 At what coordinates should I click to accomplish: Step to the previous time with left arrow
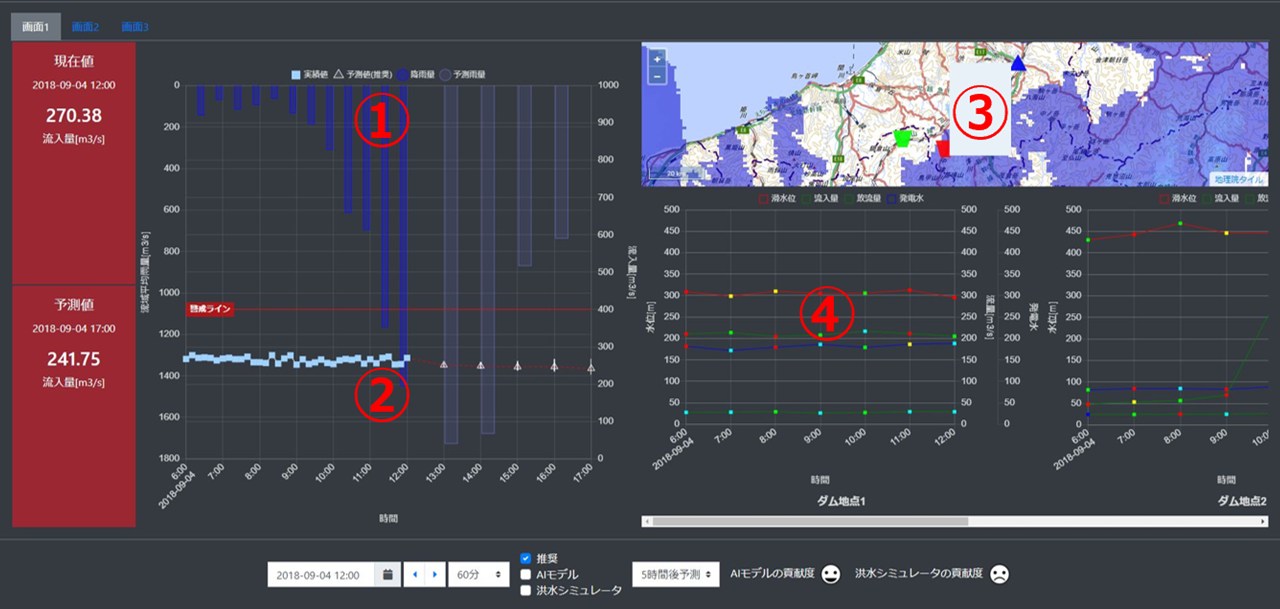pos(415,575)
